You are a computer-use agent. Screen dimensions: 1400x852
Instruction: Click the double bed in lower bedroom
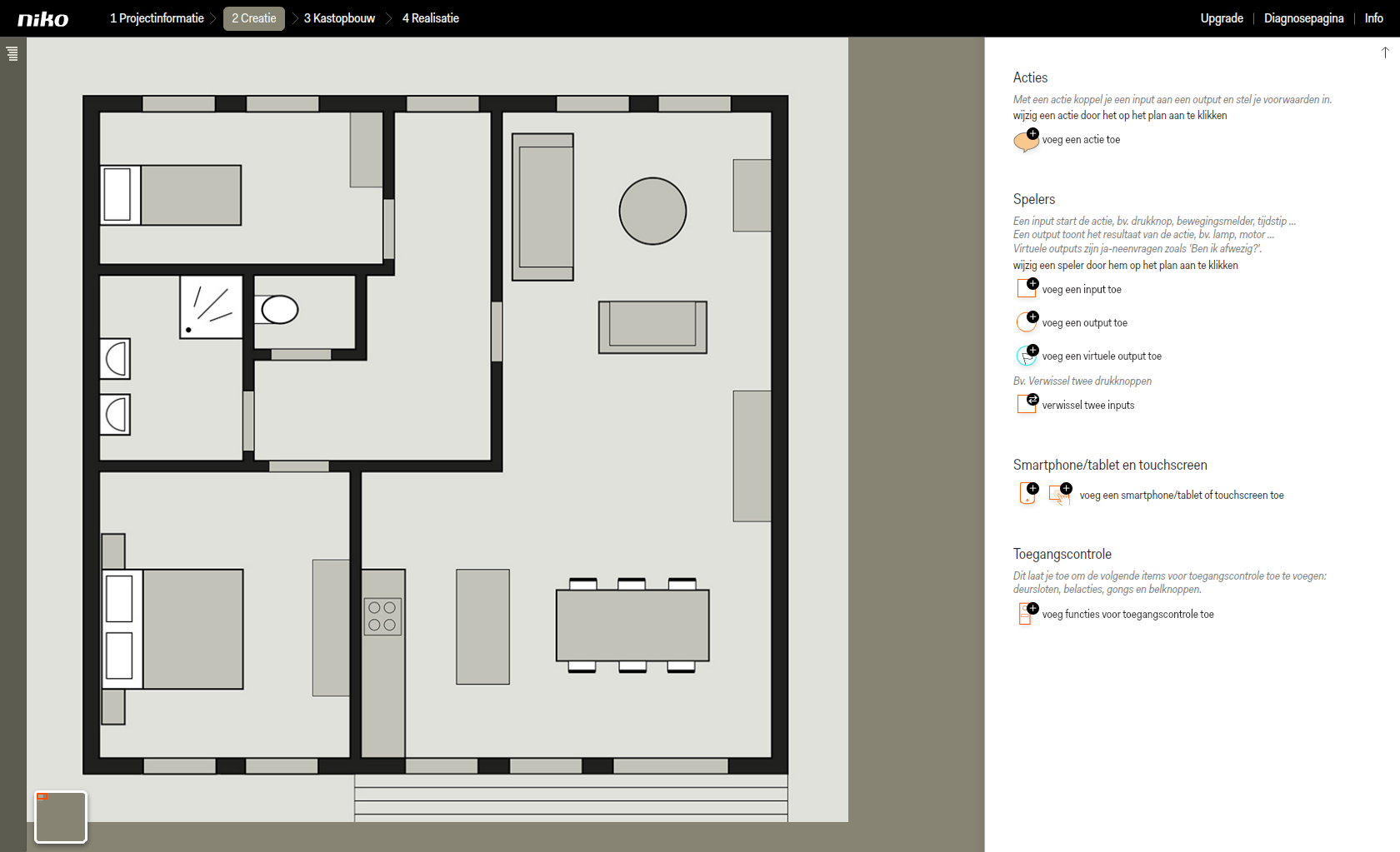click(173, 629)
